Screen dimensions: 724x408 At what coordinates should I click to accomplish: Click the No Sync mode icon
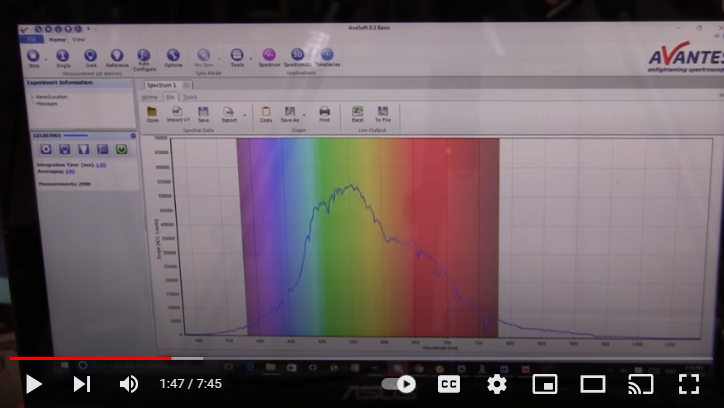pos(204,55)
